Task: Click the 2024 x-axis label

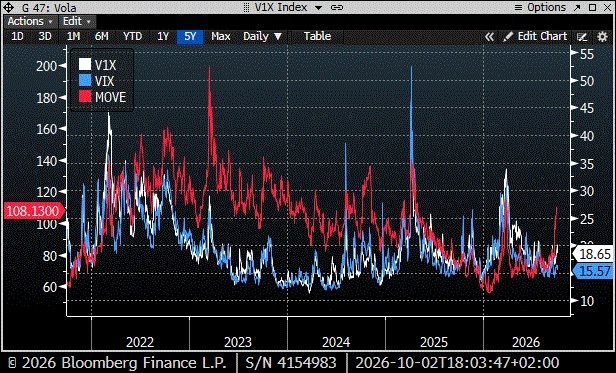Action: (336, 342)
